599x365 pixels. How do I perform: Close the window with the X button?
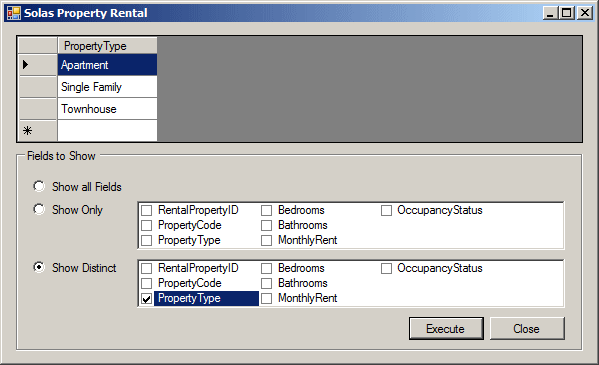(x=585, y=13)
